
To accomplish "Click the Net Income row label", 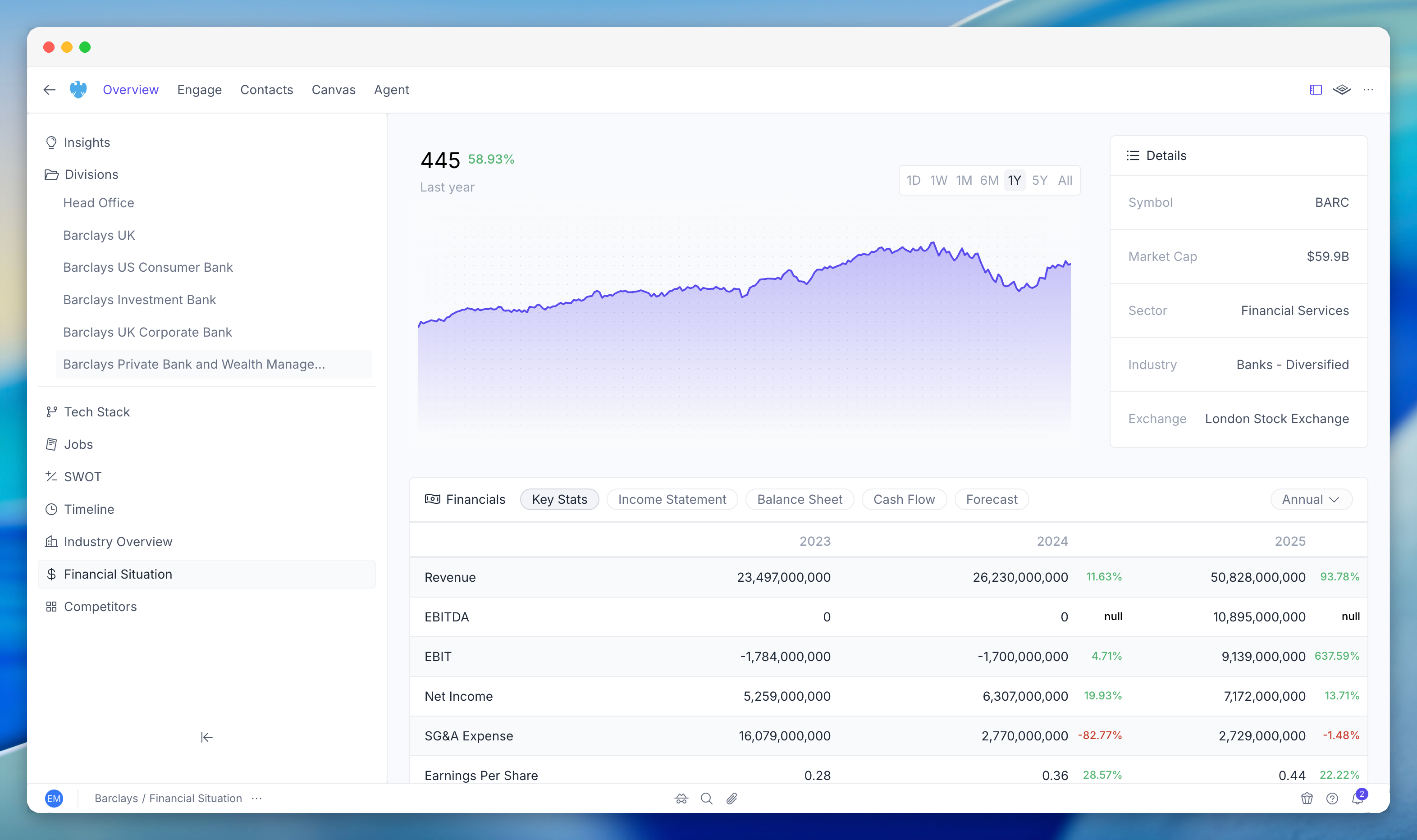I will click(458, 696).
